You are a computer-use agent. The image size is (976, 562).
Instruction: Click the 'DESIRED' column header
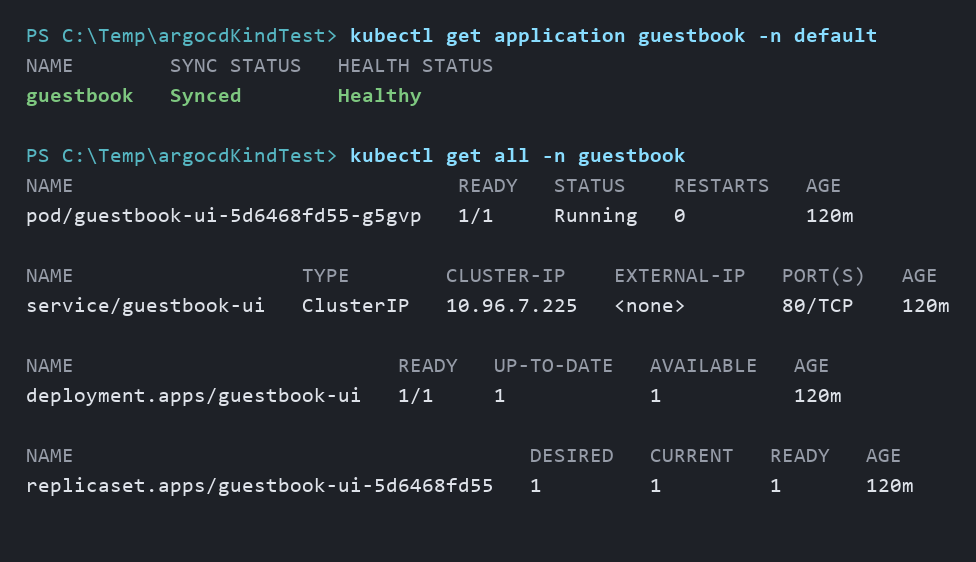(571, 456)
